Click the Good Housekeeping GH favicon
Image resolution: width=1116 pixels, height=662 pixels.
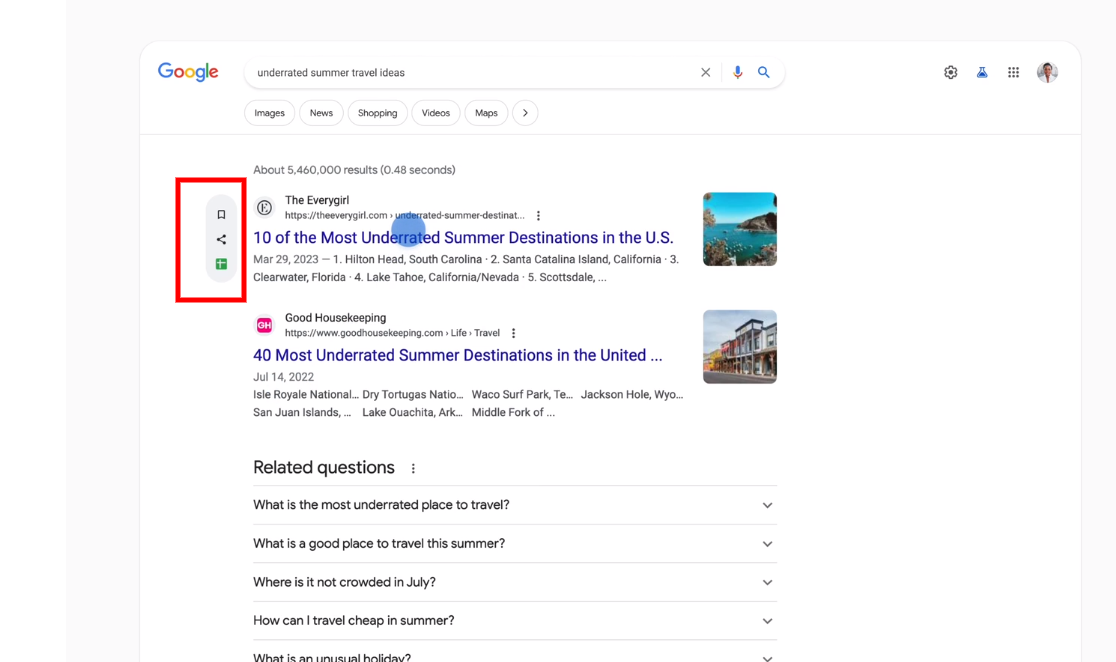click(x=264, y=325)
